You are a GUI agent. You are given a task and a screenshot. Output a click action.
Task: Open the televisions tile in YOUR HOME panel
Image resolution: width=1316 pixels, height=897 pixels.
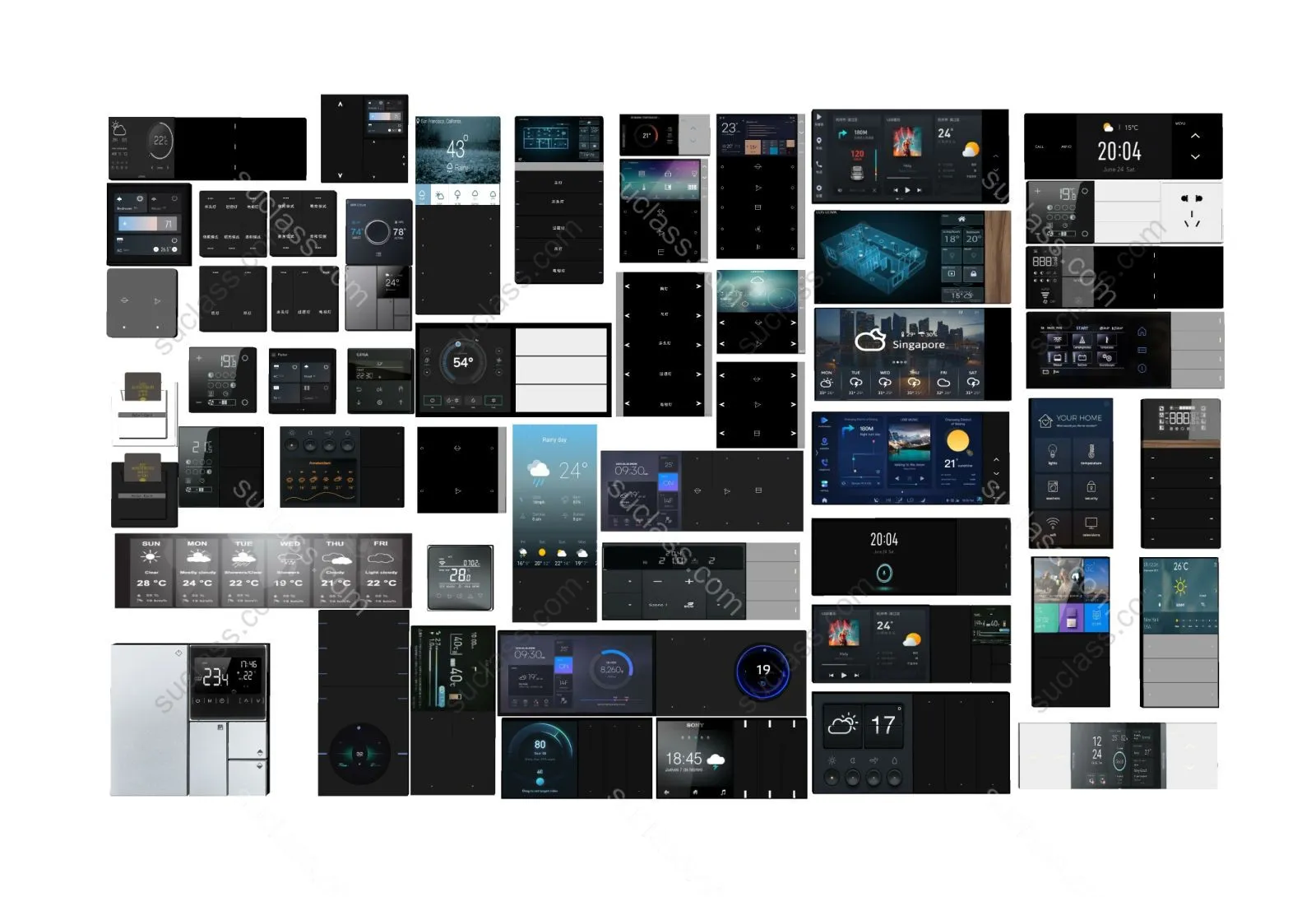1091,525
